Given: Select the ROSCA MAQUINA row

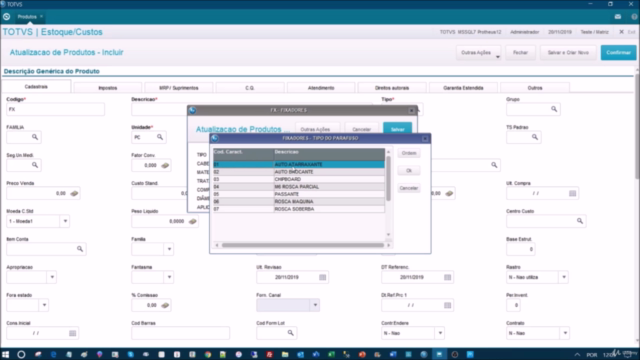Looking at the screenshot, I should (x=299, y=202).
